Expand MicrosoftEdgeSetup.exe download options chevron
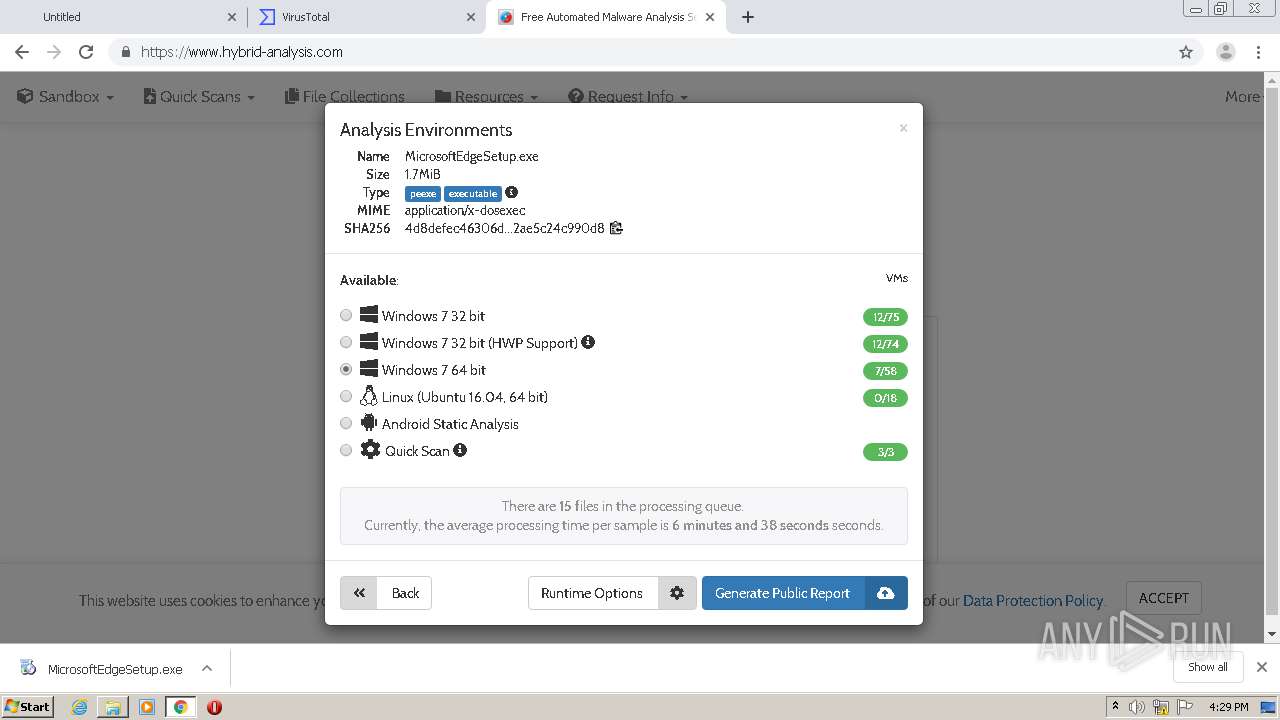1280x720 pixels. pos(207,668)
